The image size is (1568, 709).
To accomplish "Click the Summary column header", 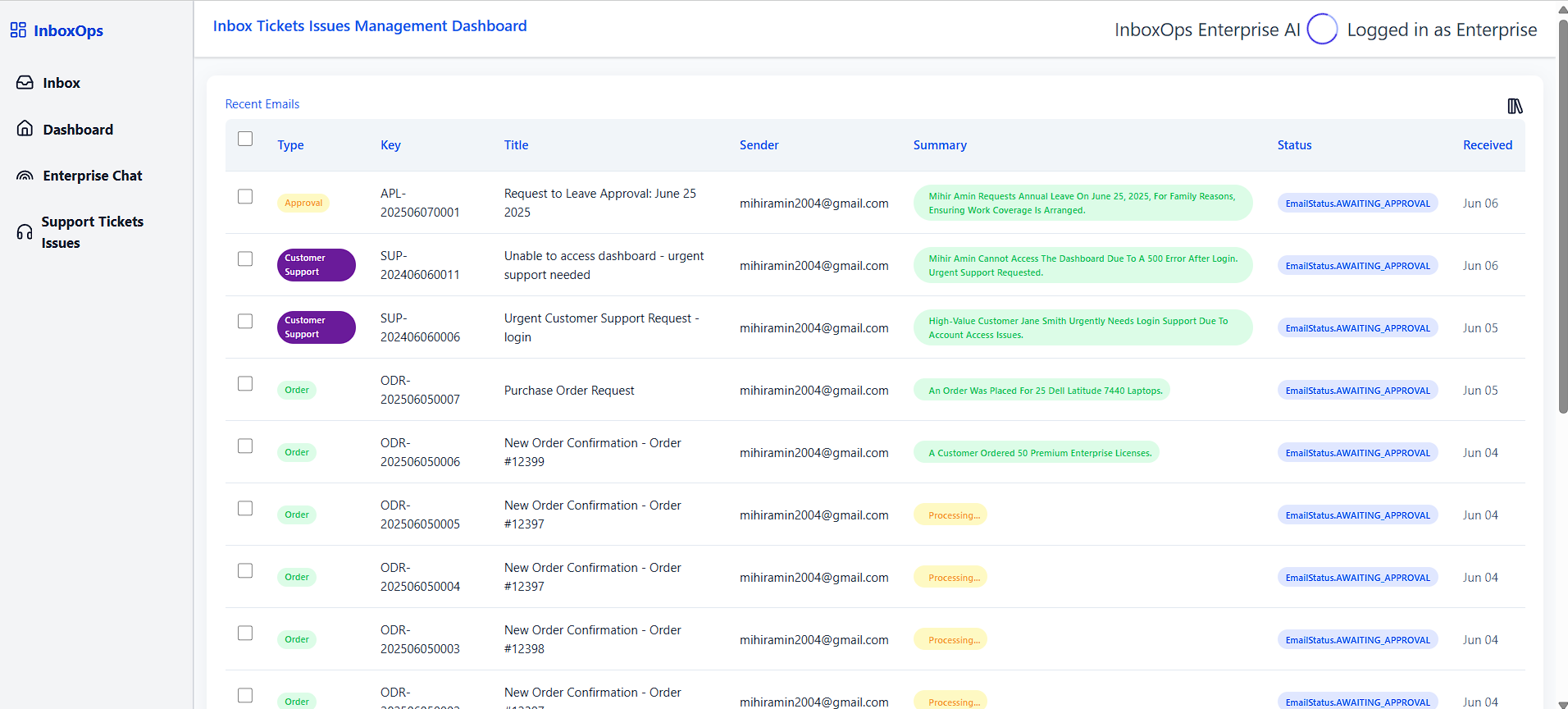I will pyautogui.click(x=940, y=145).
